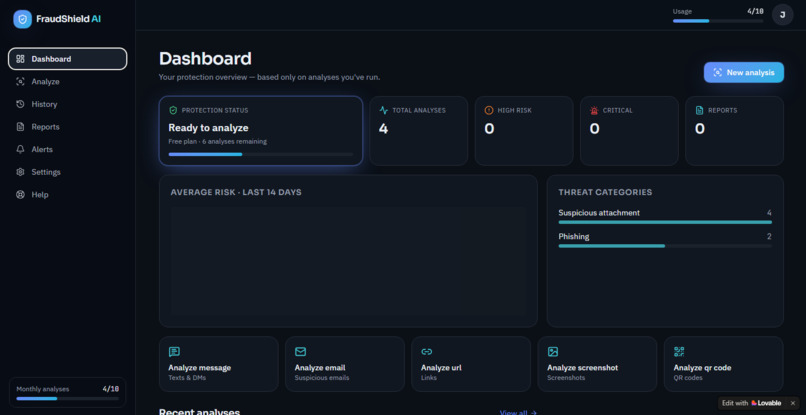The width and height of the screenshot is (806, 415).
Task: Open Reports in the sidebar
Action: (67, 127)
